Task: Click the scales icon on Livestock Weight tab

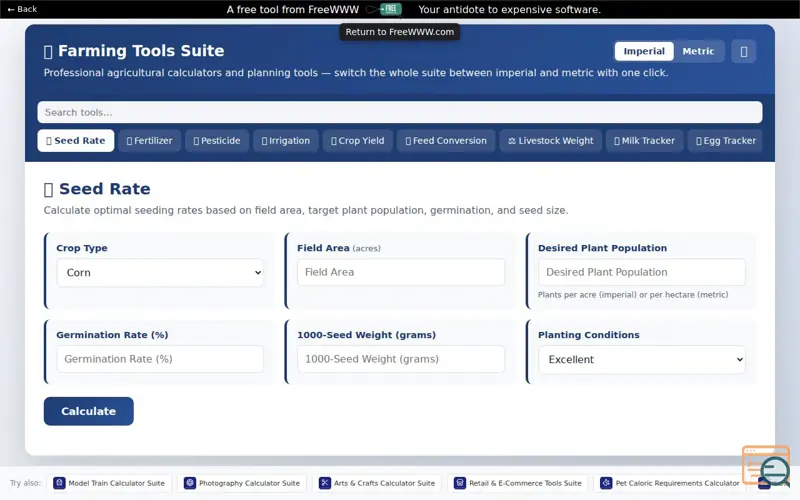Action: 512,141
